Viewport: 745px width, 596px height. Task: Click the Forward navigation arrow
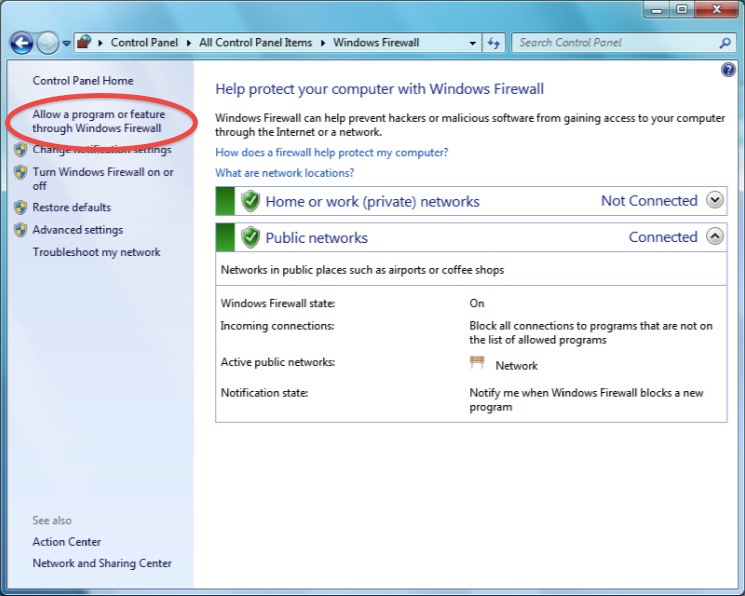pyautogui.click(x=48, y=43)
